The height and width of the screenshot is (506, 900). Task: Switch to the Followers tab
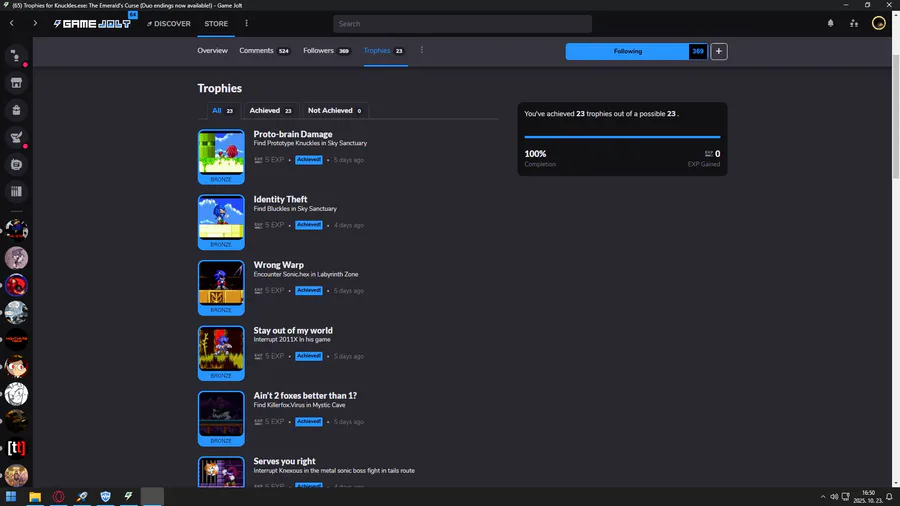coord(327,50)
